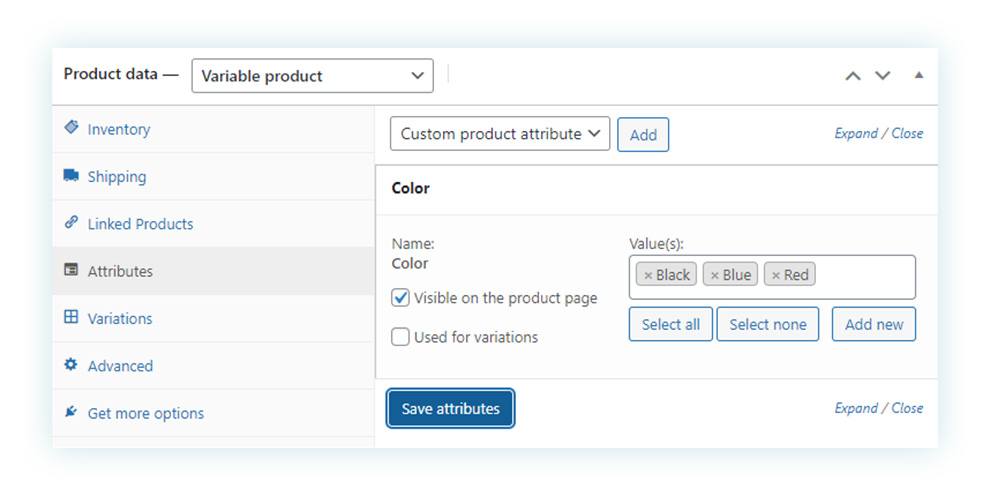Image resolution: width=1000 pixels, height=501 pixels.
Task: Uncheck Visible on the product page
Action: pyautogui.click(x=401, y=298)
